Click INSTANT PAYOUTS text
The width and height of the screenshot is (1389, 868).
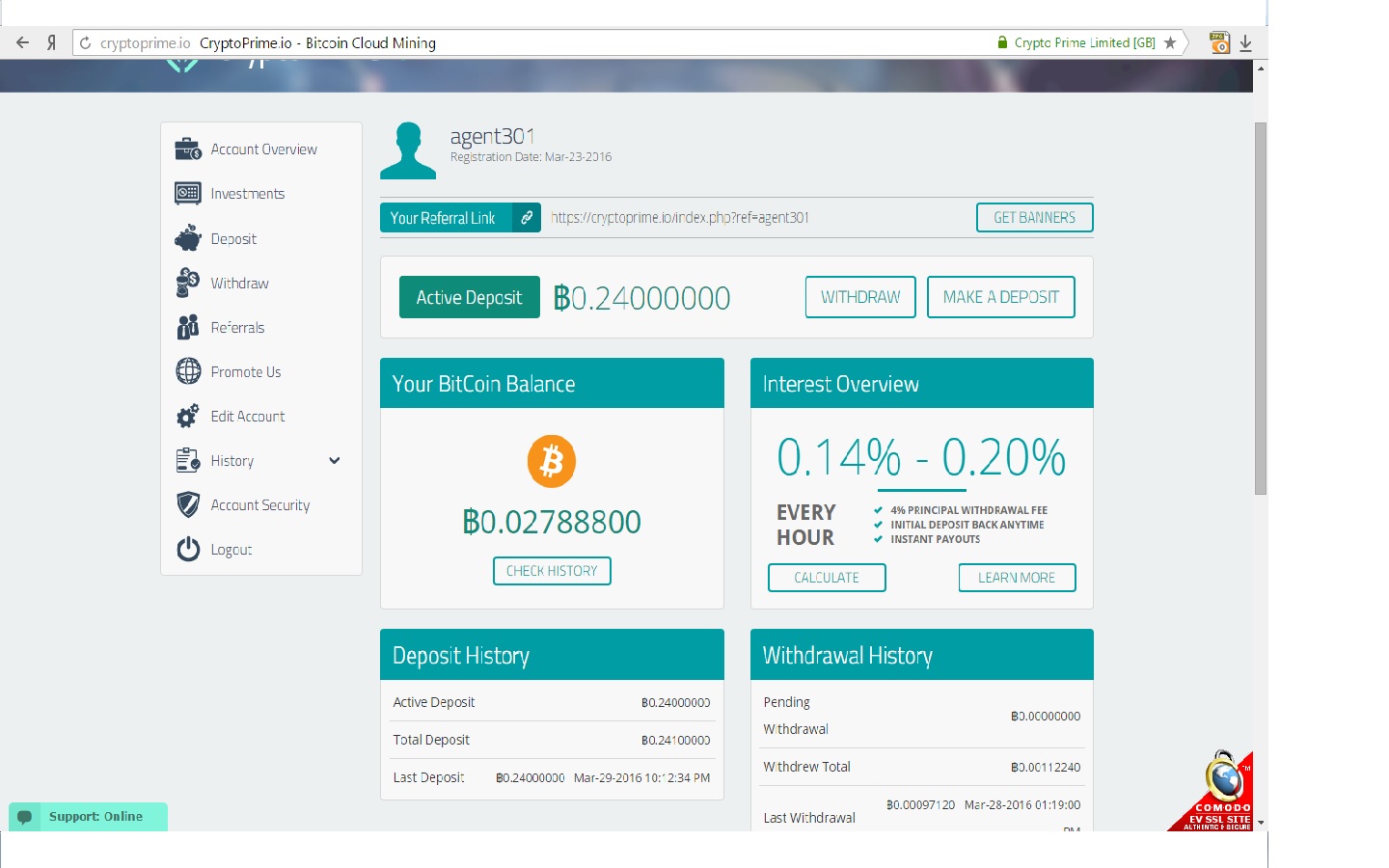[935, 539]
